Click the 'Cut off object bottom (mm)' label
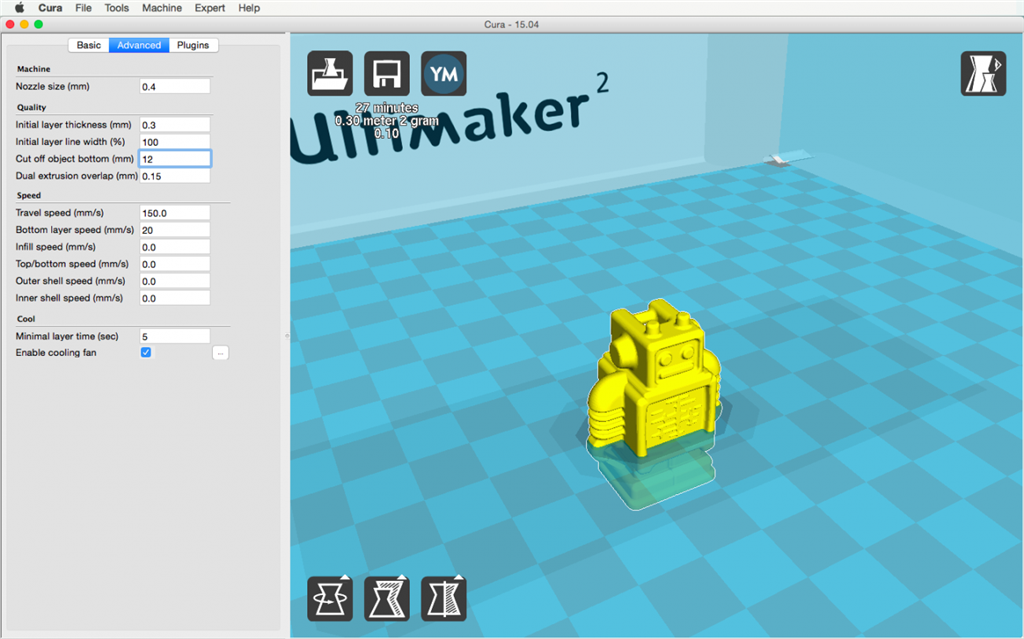Screen dimensions: 1024x639 [74, 158]
